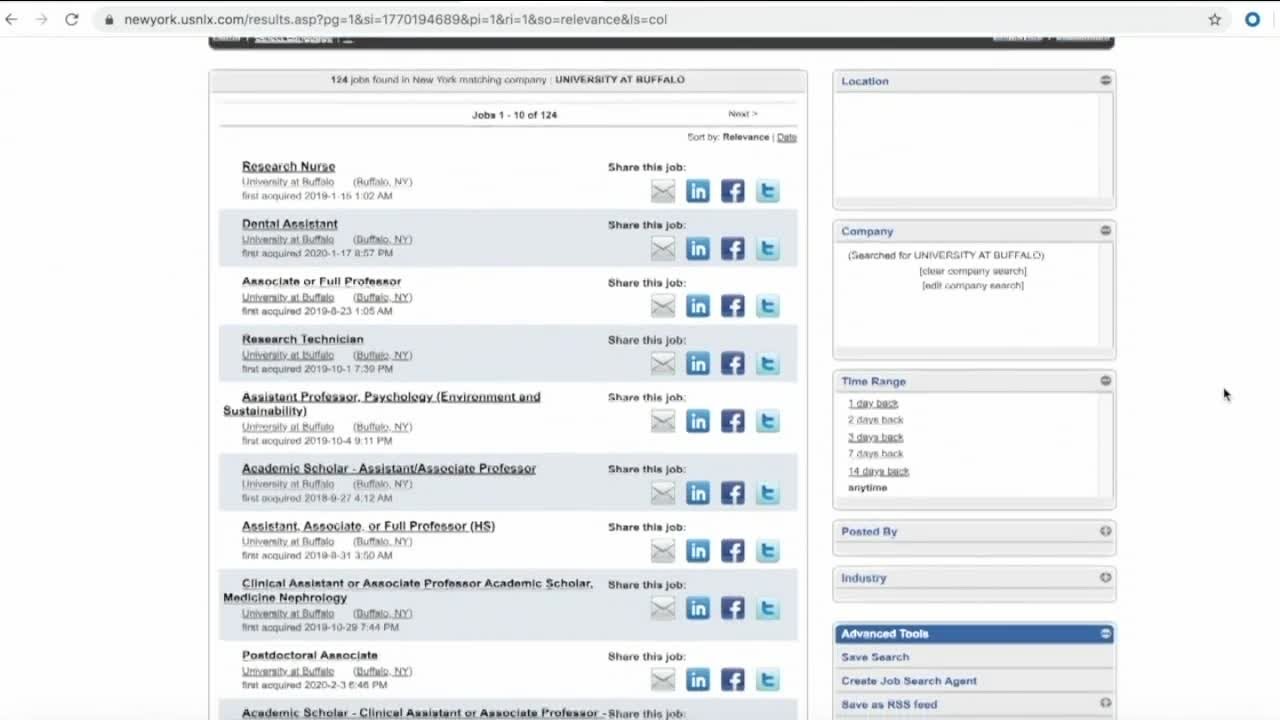
Task: Clear the company search
Action: pos(973,271)
